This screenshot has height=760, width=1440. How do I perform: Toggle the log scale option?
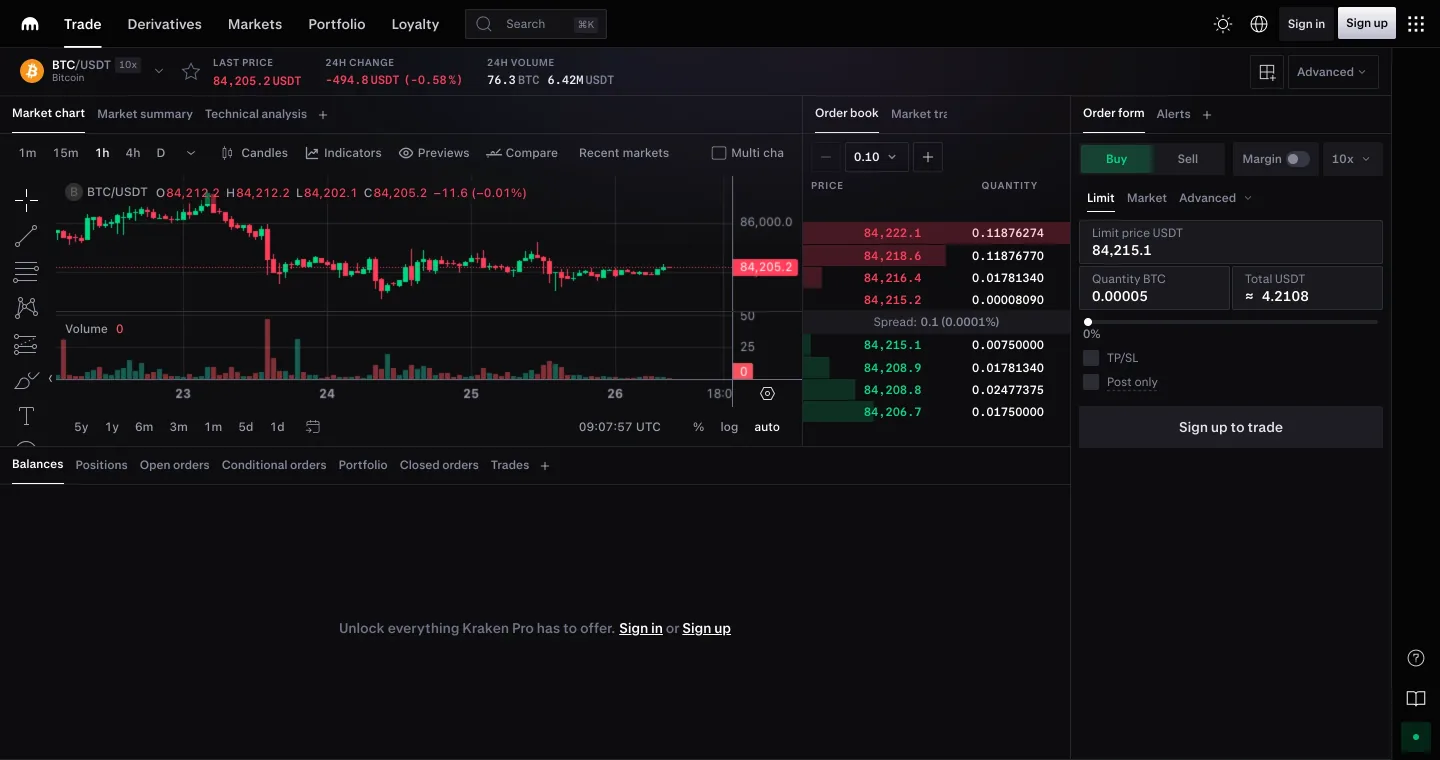pyautogui.click(x=729, y=427)
